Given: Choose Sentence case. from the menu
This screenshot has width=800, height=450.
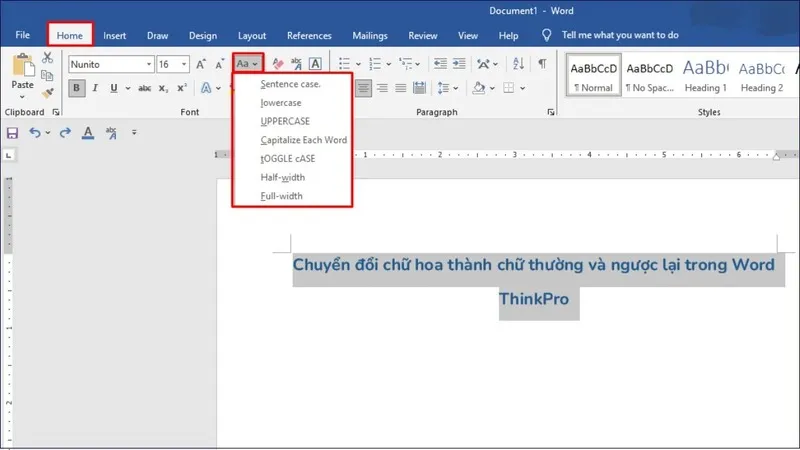Looking at the screenshot, I should [x=292, y=84].
